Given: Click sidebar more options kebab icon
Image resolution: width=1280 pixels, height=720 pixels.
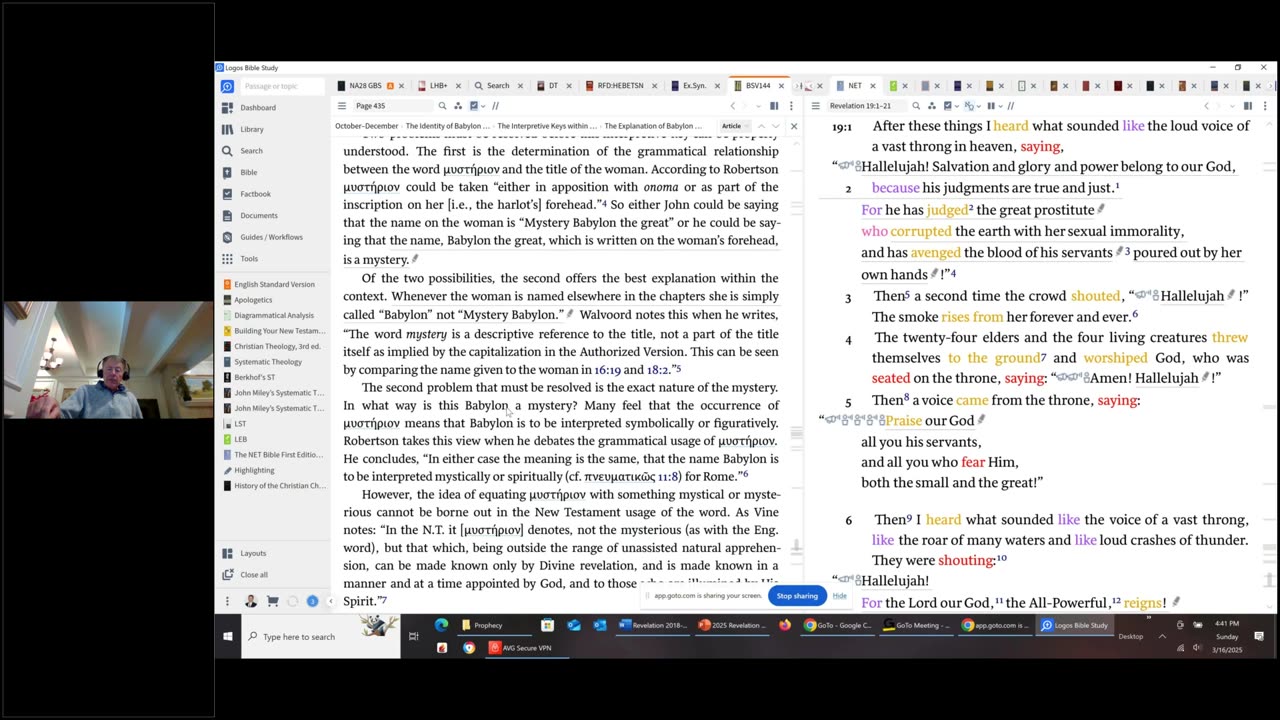Looking at the screenshot, I should tap(227, 601).
